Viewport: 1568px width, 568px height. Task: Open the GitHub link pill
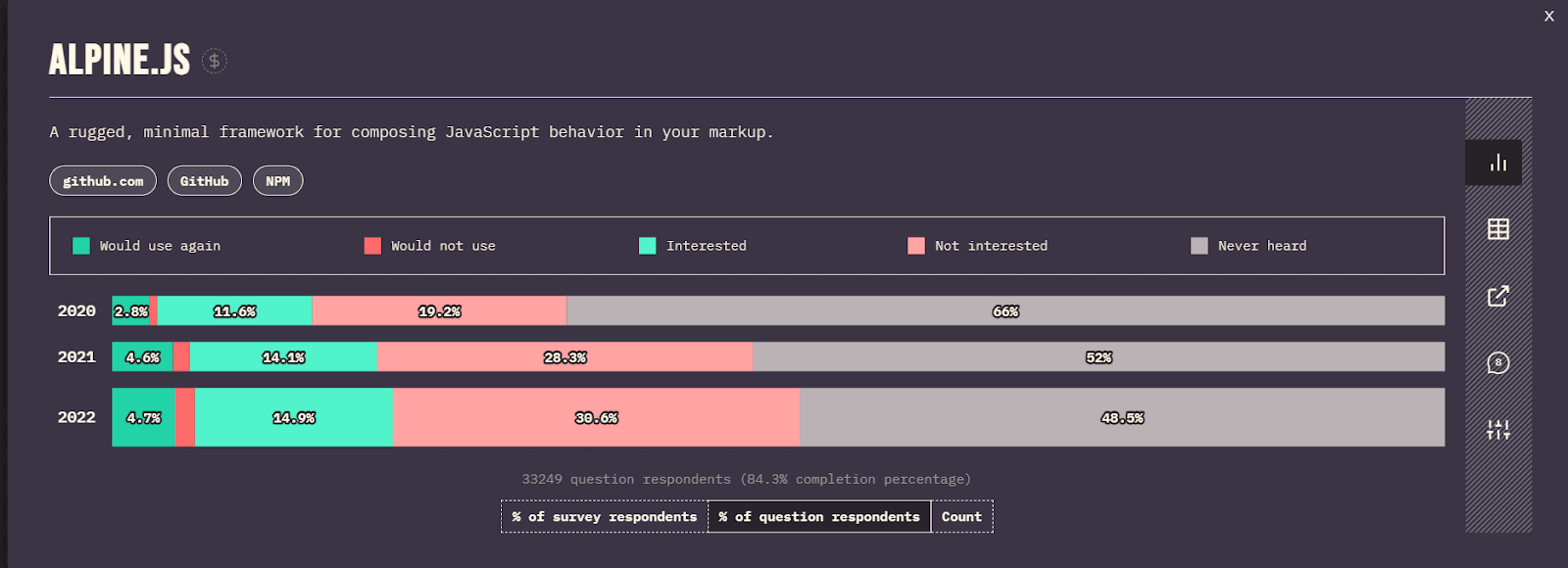[x=204, y=181]
